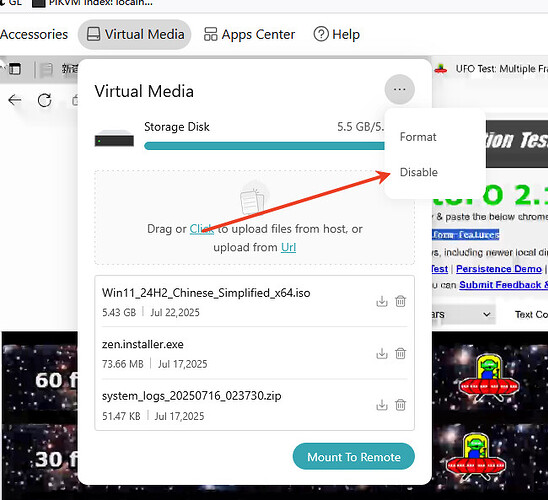
Task: Open the Virtual Media tab
Action: click(x=135, y=34)
